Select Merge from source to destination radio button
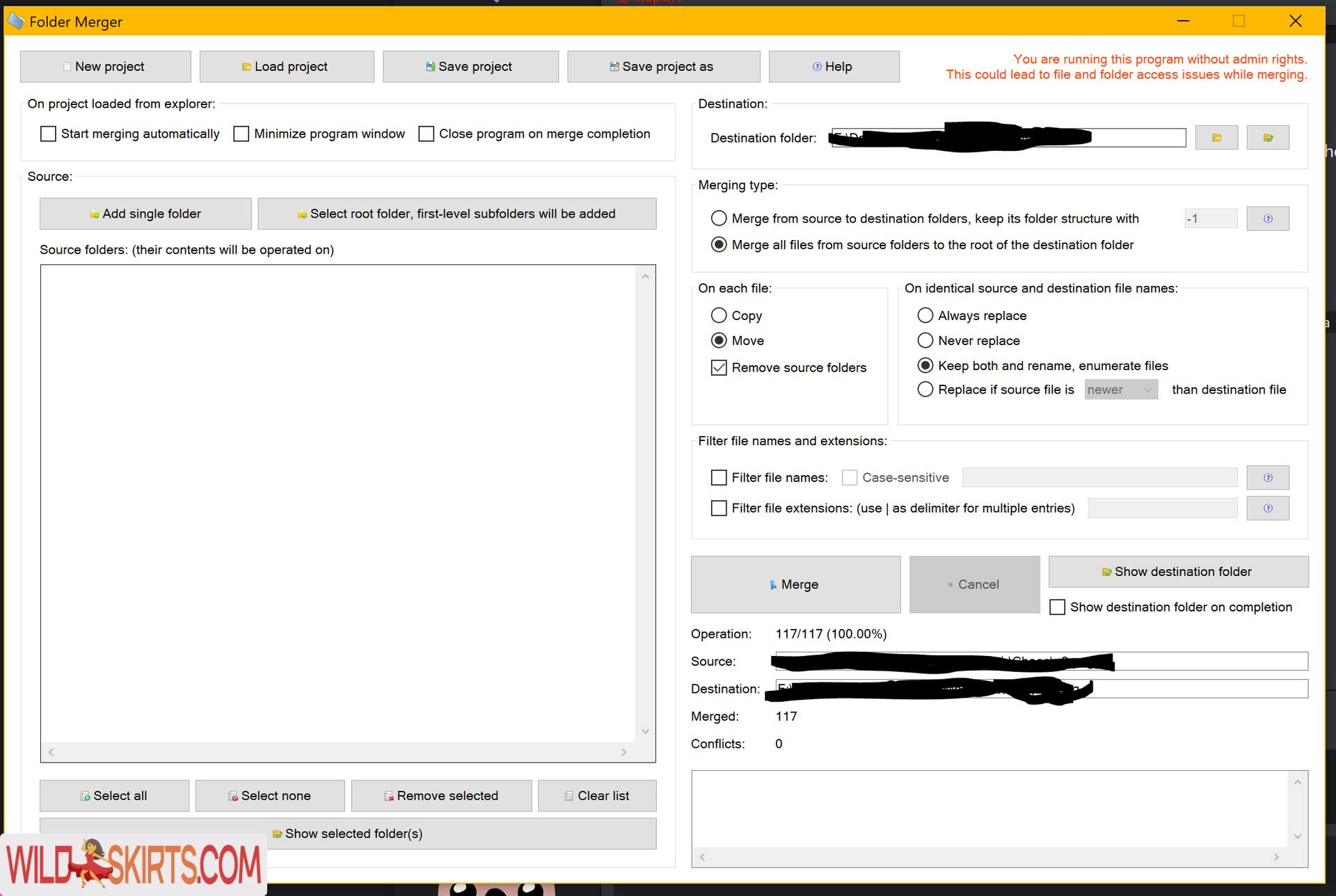 coord(718,218)
